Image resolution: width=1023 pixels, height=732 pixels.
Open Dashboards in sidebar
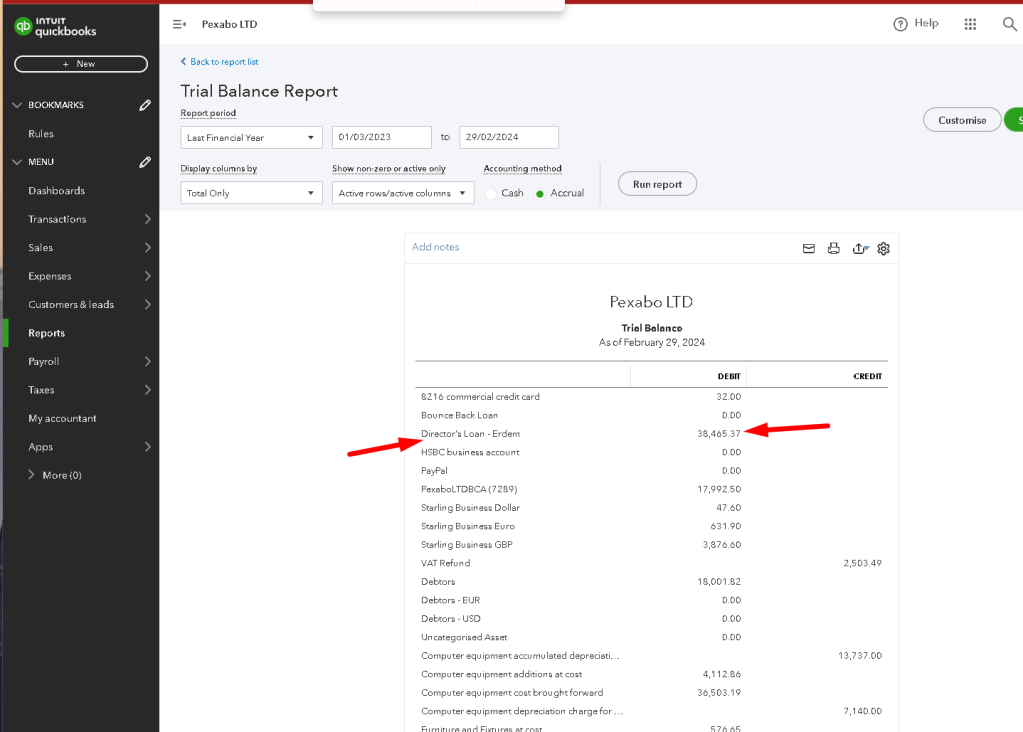click(57, 191)
